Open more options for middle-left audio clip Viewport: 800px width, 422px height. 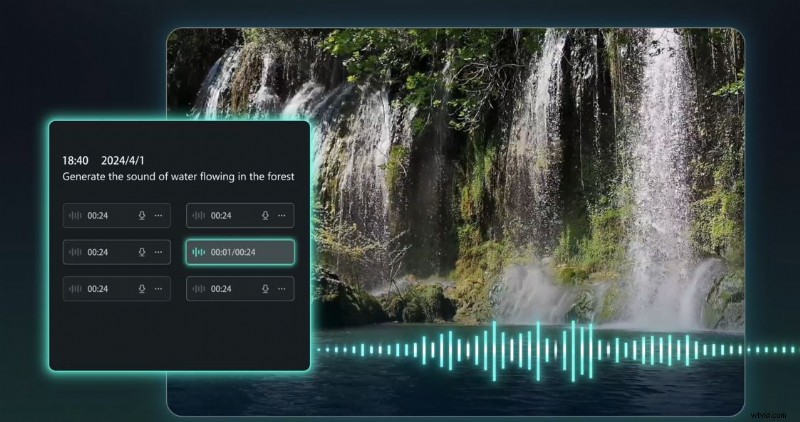(x=158, y=253)
